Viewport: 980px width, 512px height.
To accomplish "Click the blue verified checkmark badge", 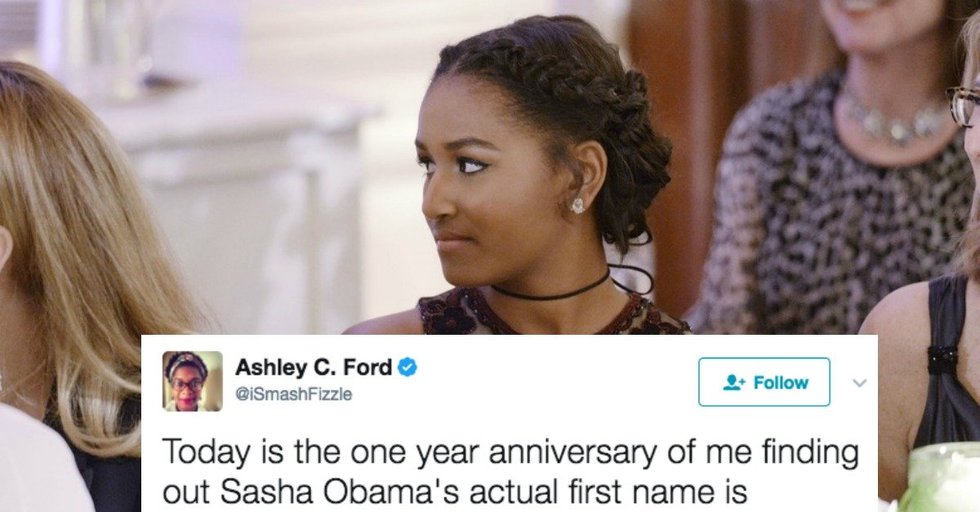I will [408, 367].
